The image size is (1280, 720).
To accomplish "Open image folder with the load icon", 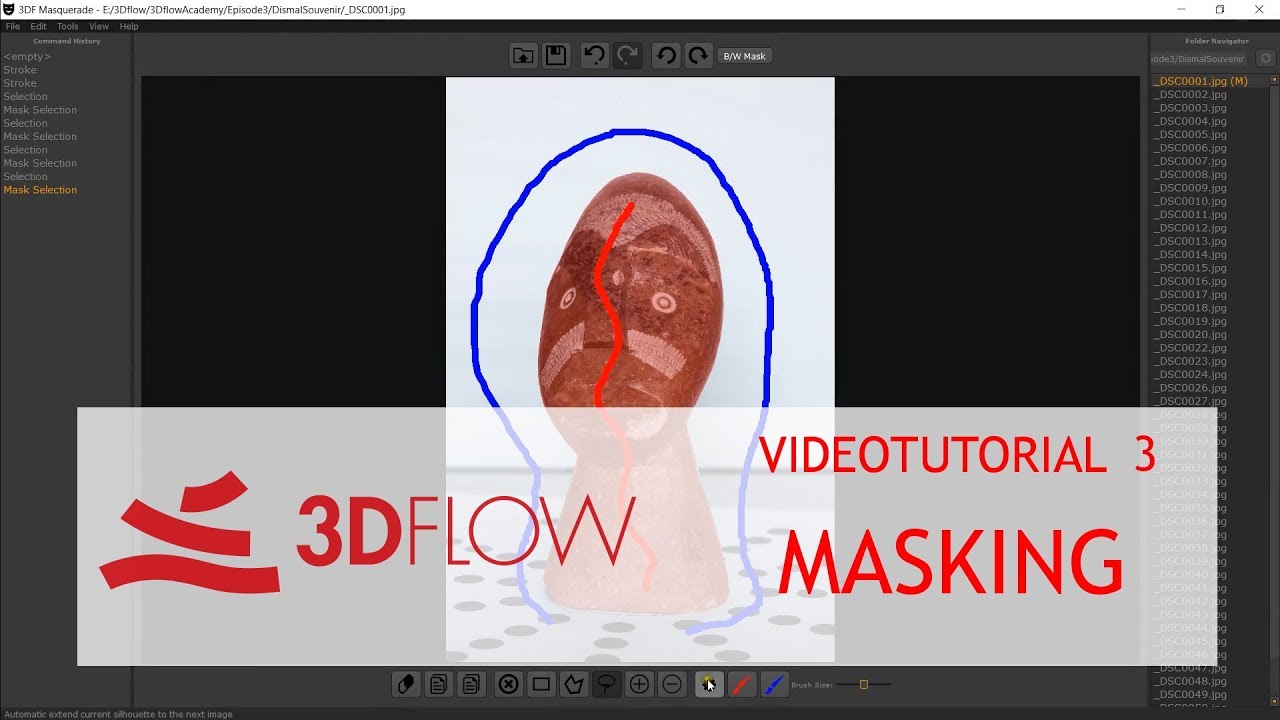I will pos(523,56).
